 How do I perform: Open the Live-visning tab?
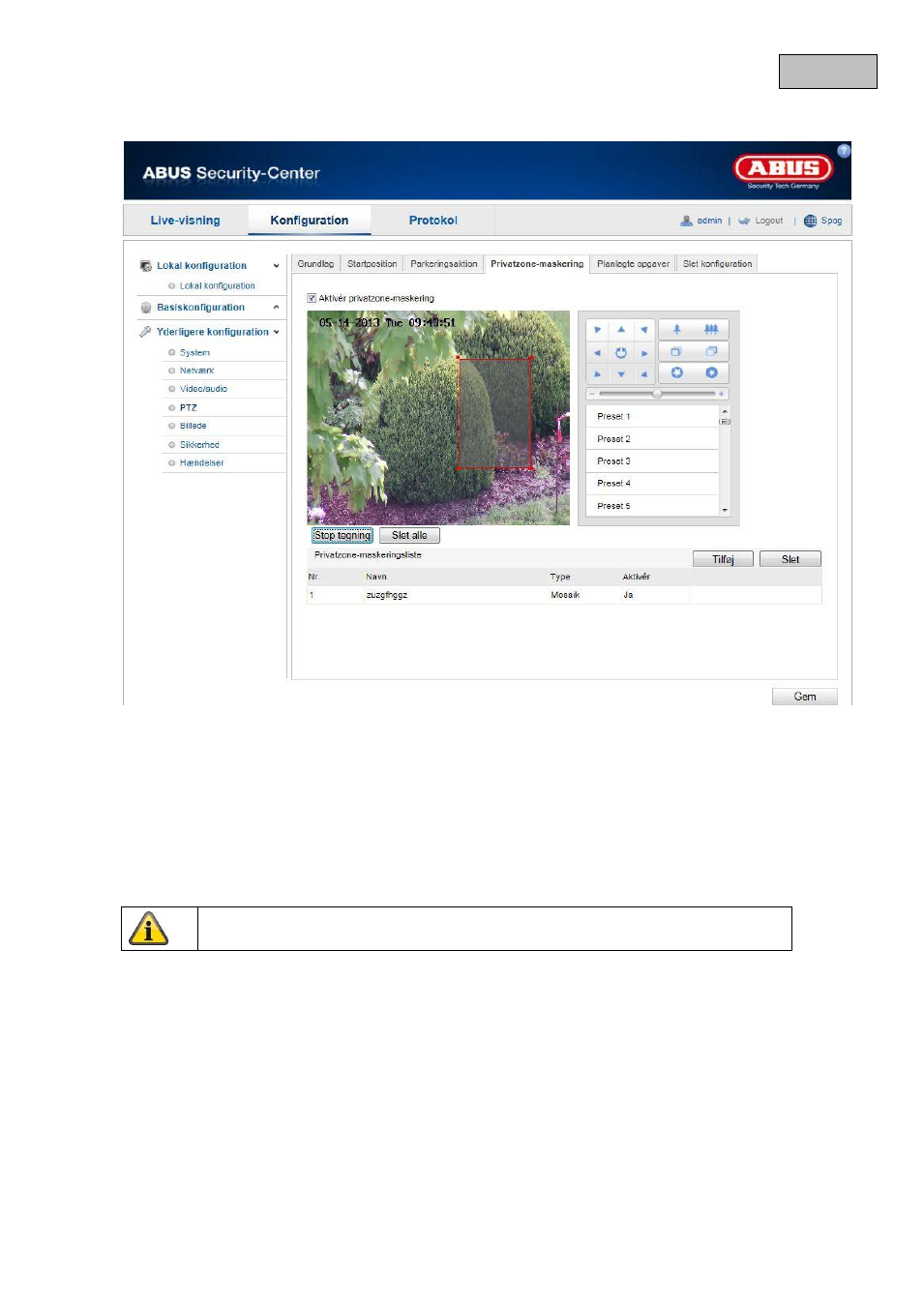coord(185,221)
